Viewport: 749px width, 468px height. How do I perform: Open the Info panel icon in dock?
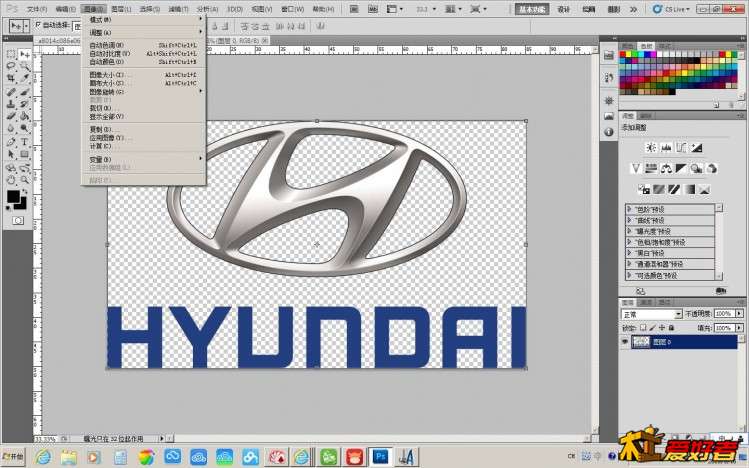609,132
